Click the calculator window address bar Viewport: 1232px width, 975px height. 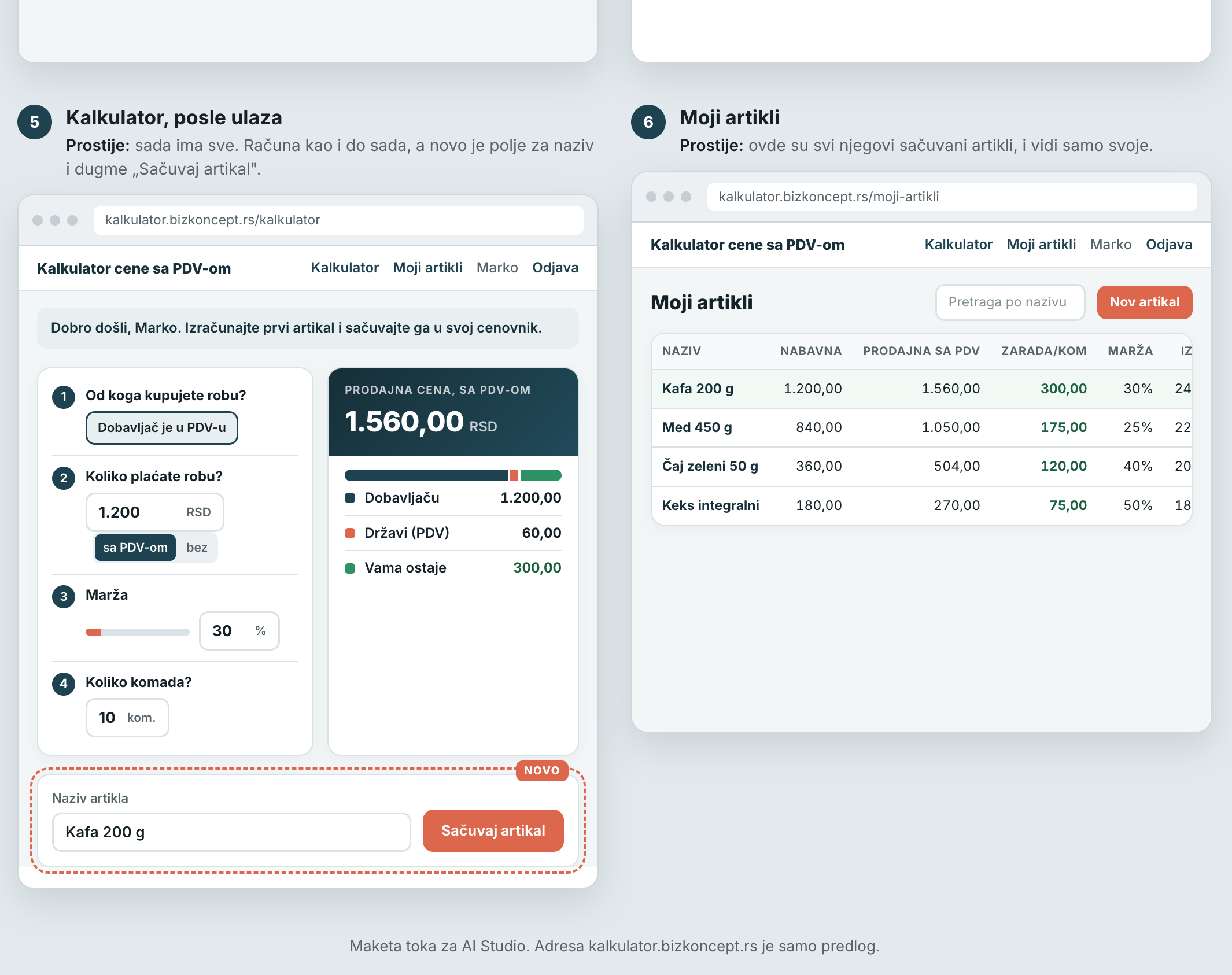pos(338,220)
